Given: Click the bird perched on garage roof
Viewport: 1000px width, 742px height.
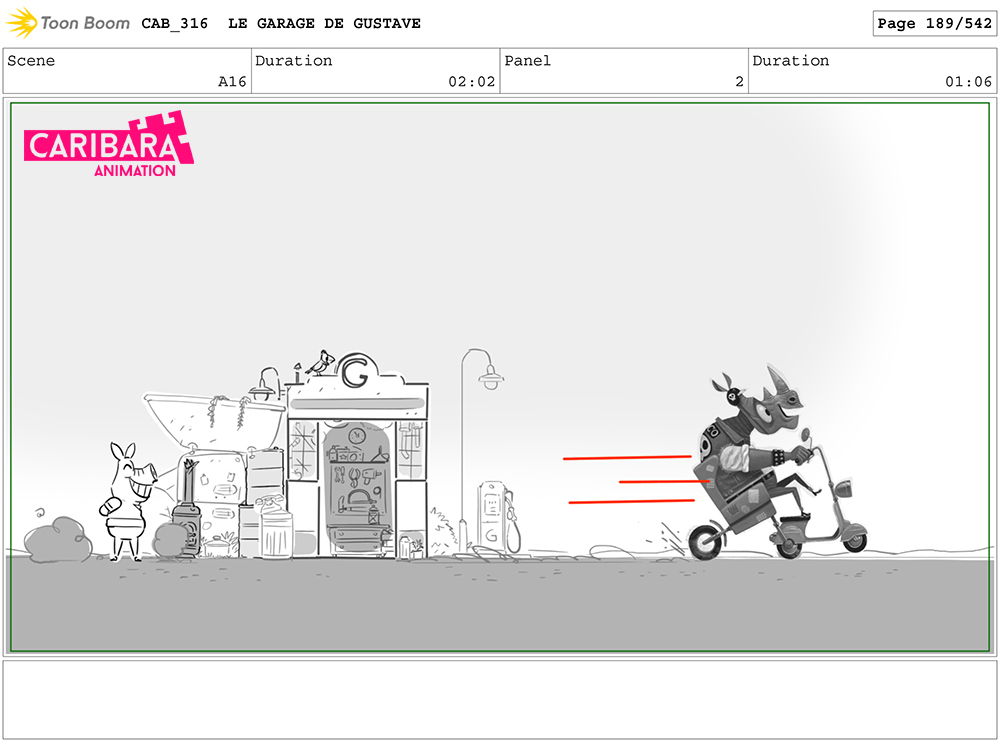Looking at the screenshot, I should pos(321,363).
